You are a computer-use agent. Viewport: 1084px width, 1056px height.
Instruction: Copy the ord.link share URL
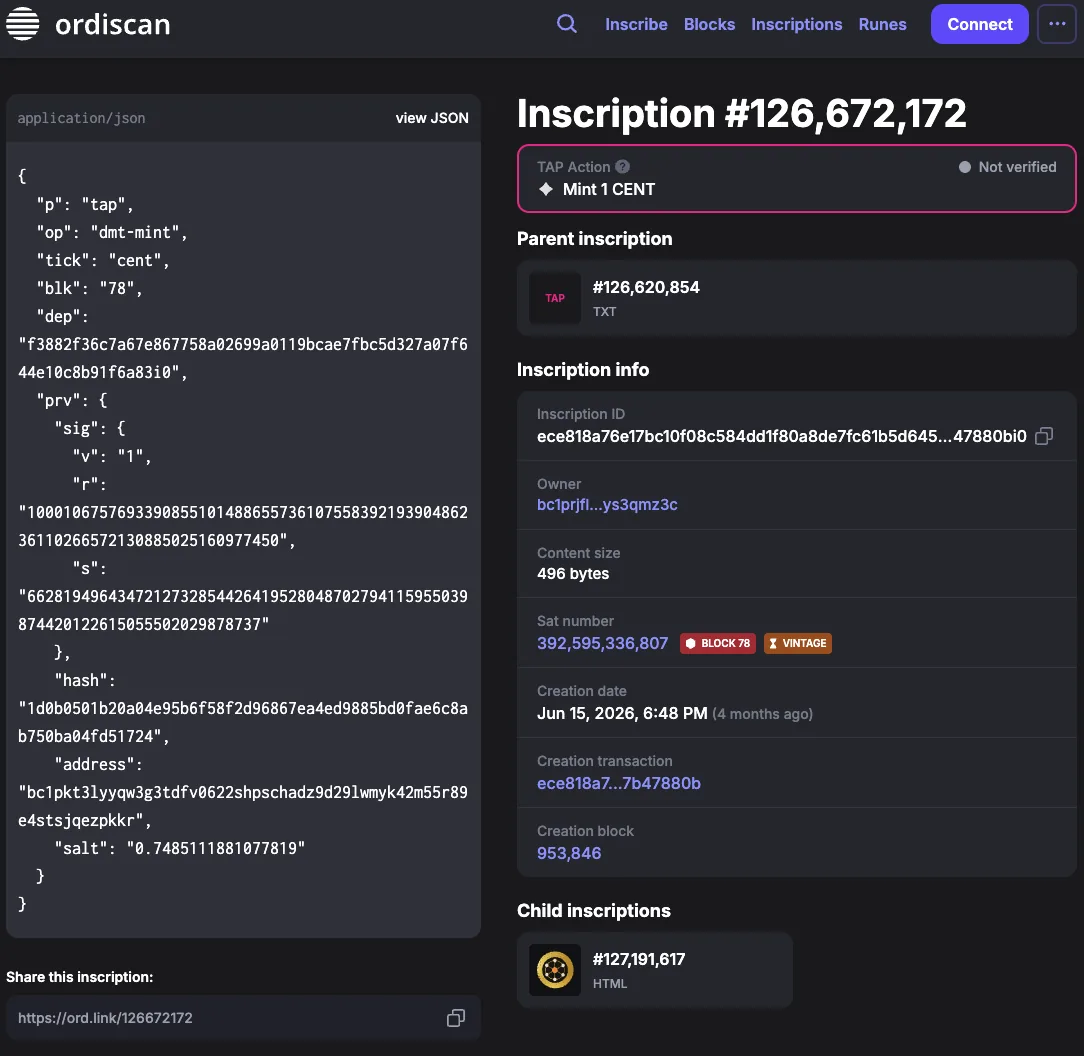pos(456,1018)
